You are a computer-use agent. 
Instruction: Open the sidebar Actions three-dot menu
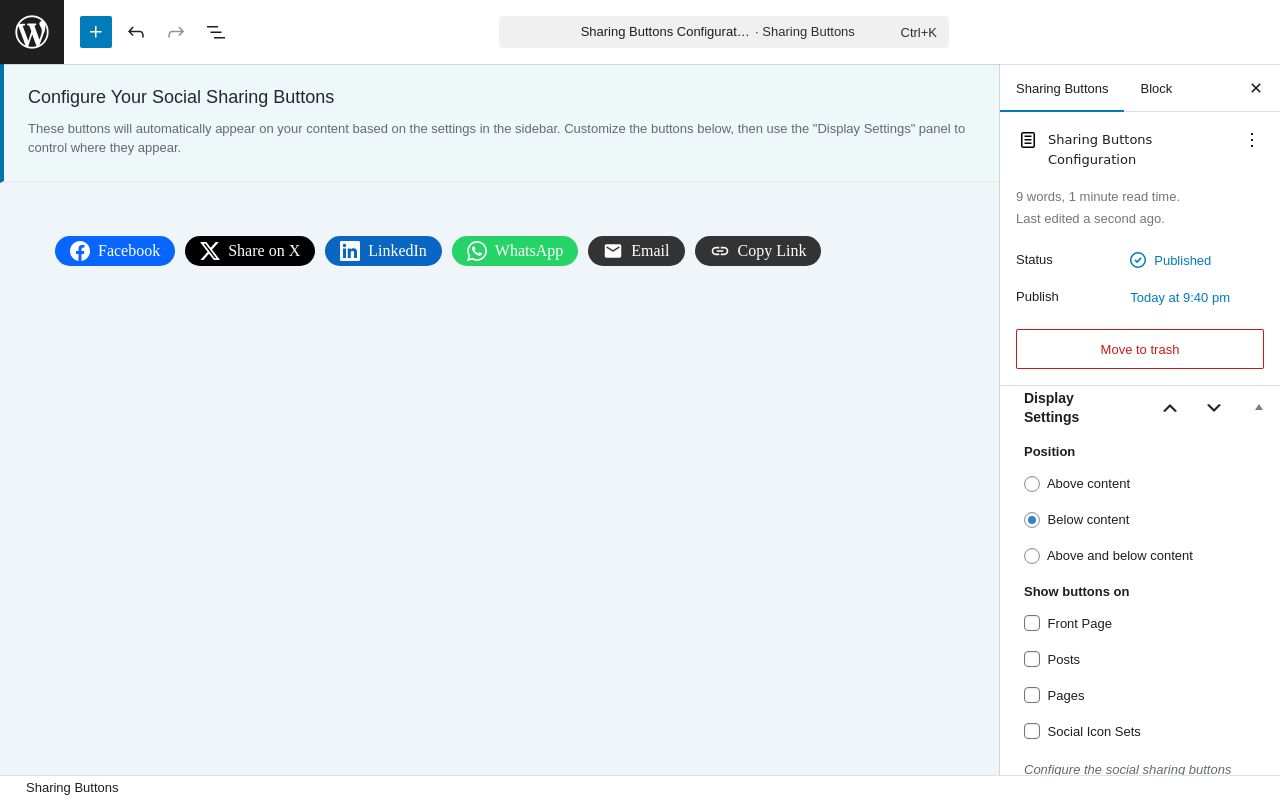pyautogui.click(x=1252, y=140)
